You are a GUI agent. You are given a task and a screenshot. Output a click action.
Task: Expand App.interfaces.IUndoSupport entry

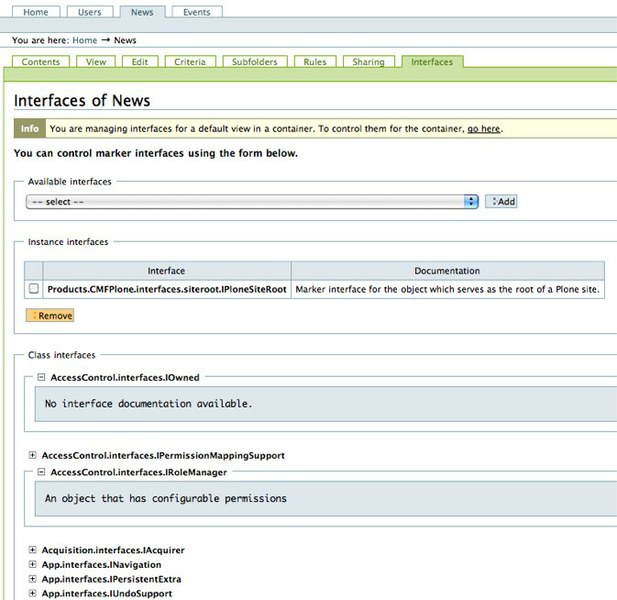[x=33, y=593]
